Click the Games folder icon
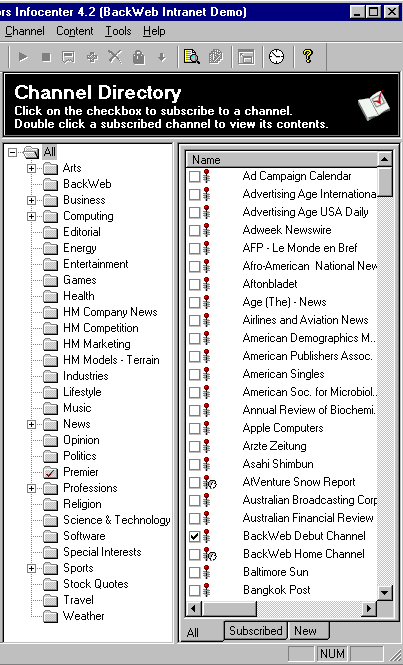 pos(50,280)
